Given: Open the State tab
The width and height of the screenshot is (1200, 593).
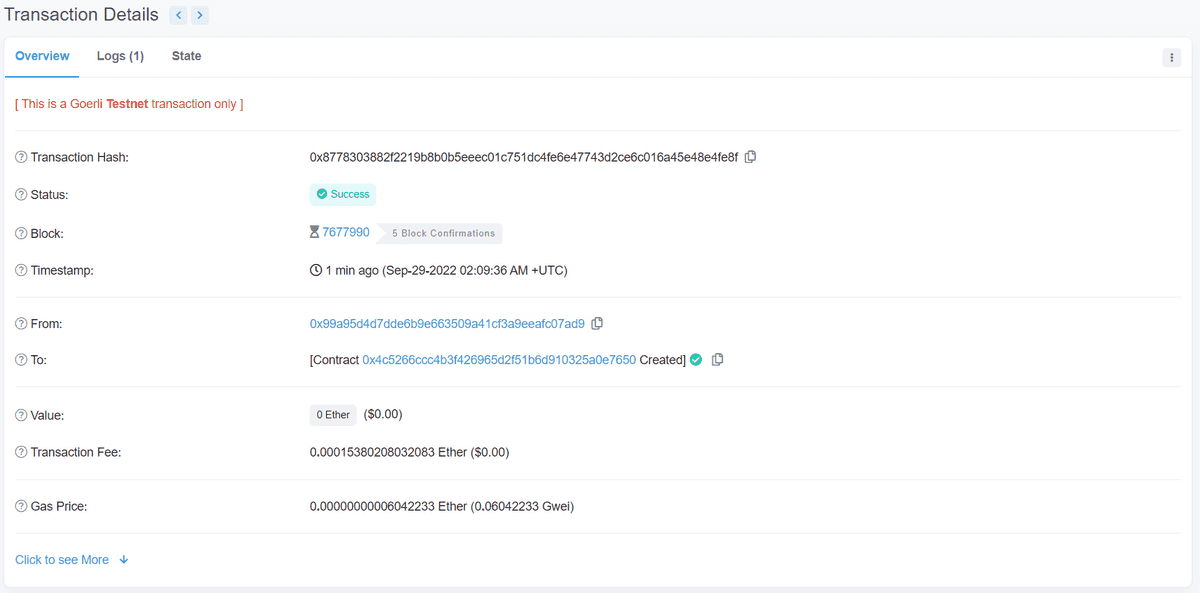Looking at the screenshot, I should tap(186, 56).
